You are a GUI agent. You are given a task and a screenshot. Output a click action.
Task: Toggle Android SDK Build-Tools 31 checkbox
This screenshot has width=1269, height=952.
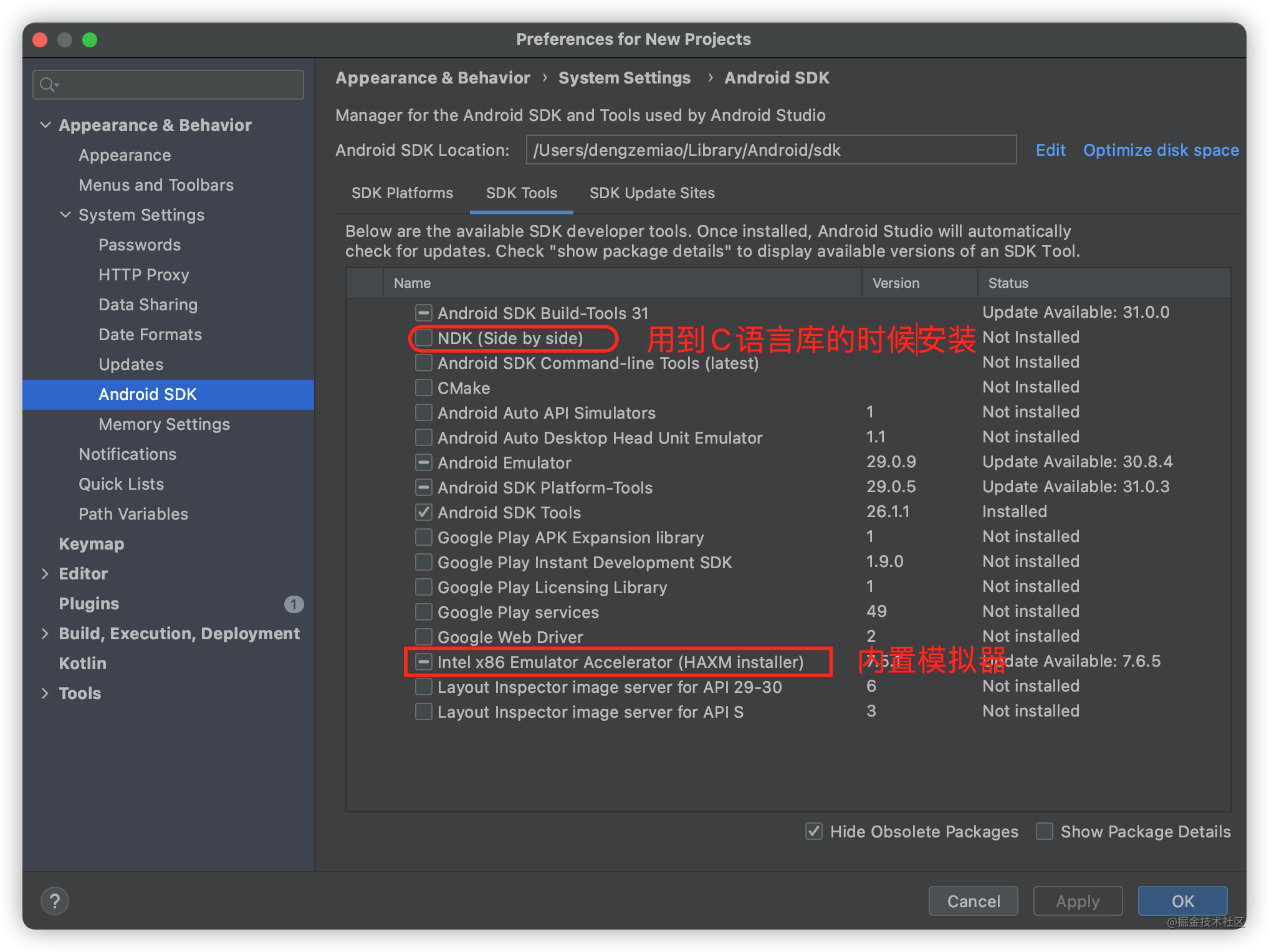(424, 313)
